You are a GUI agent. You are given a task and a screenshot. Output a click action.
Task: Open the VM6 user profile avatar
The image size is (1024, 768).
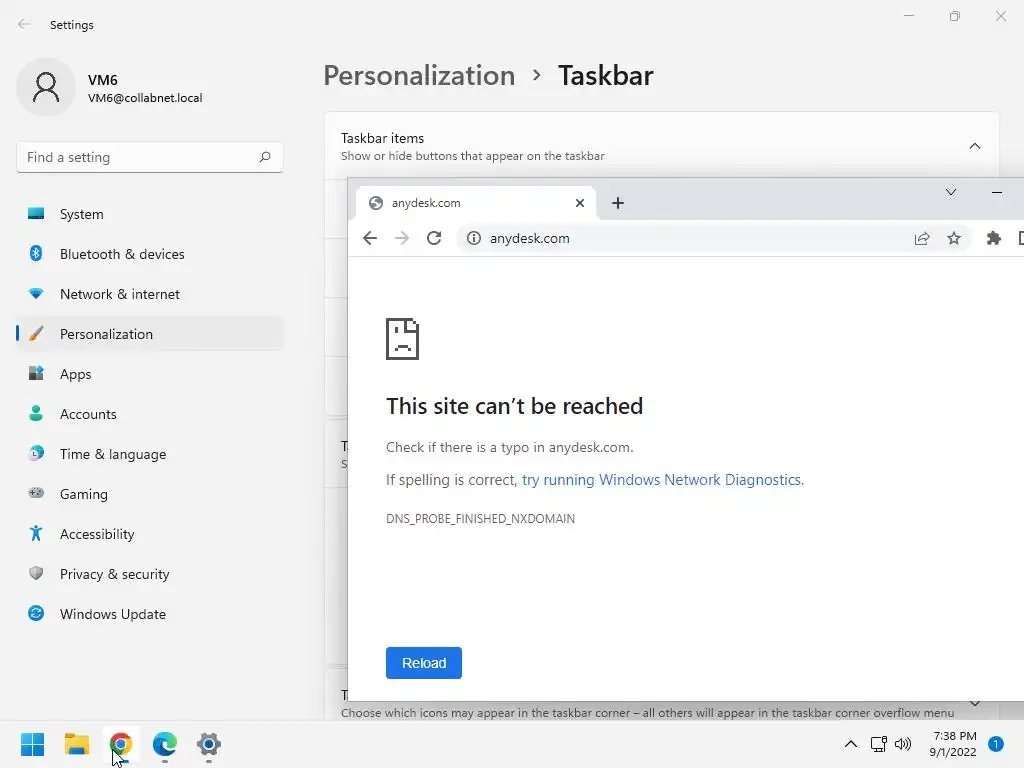46,88
